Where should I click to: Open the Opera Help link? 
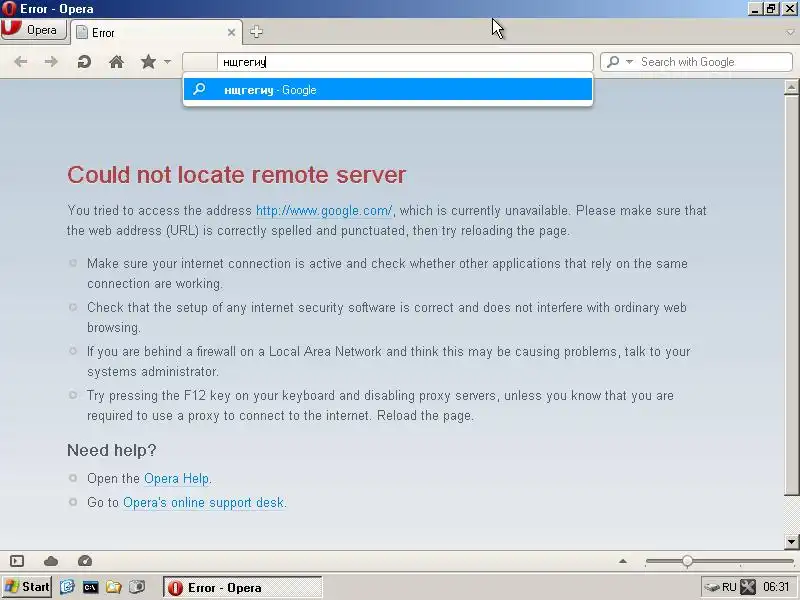(177, 479)
